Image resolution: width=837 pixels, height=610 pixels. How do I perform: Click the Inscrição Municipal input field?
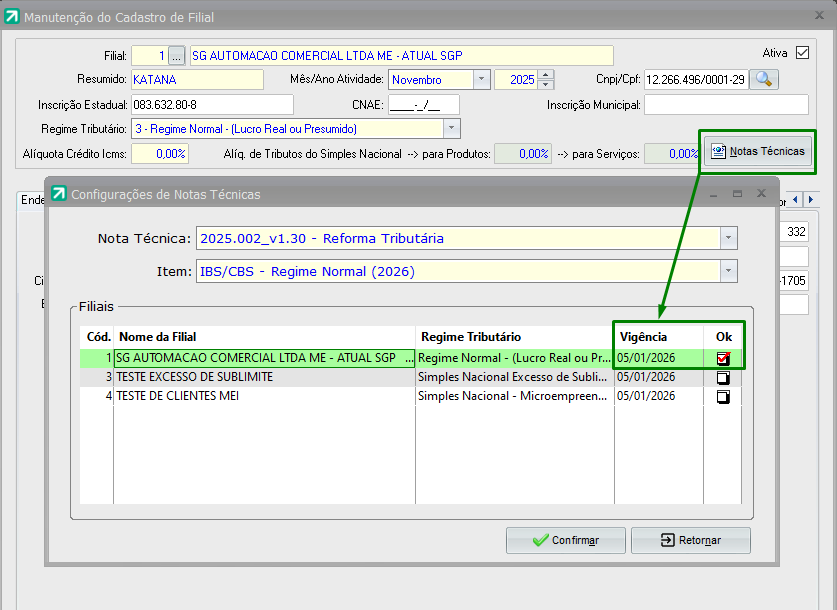(726, 104)
